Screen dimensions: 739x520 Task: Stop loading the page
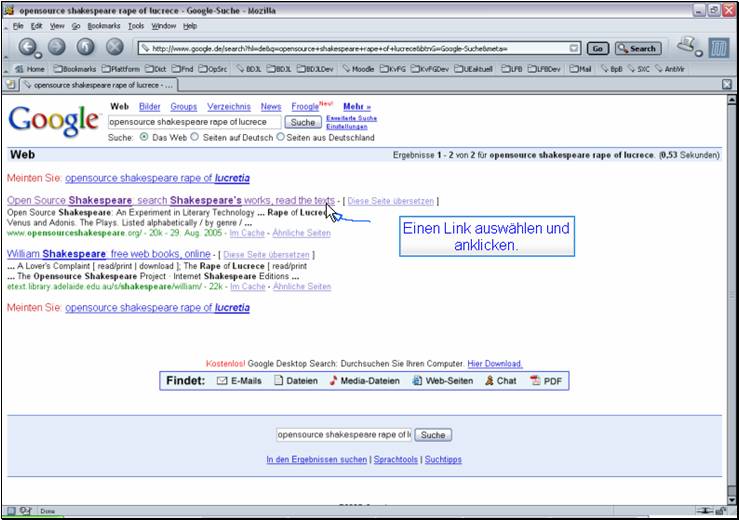click(115, 47)
